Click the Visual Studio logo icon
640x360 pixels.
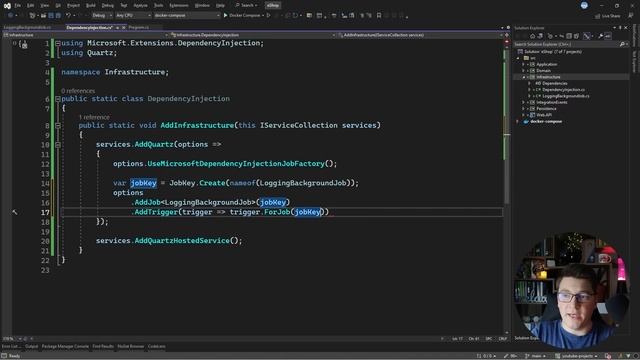pos(7,6)
